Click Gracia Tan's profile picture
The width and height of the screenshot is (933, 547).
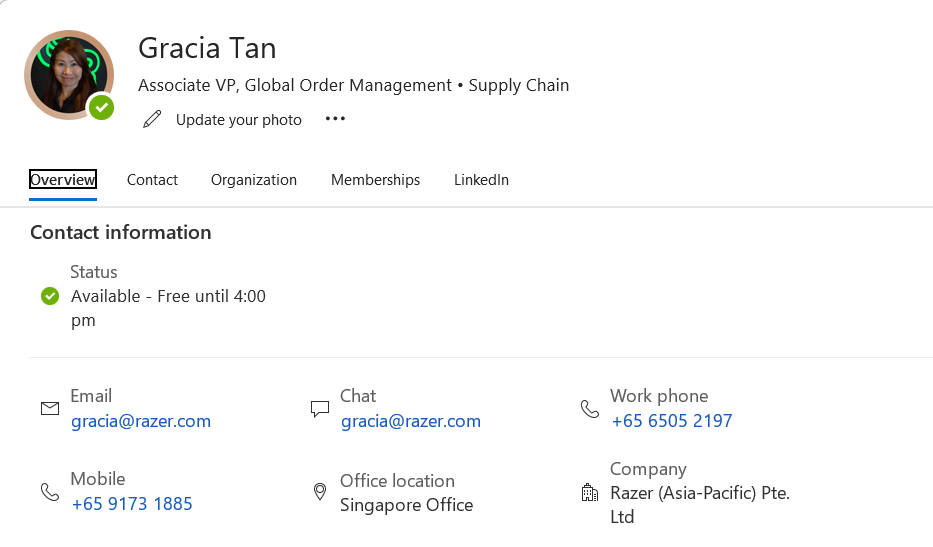[x=69, y=75]
